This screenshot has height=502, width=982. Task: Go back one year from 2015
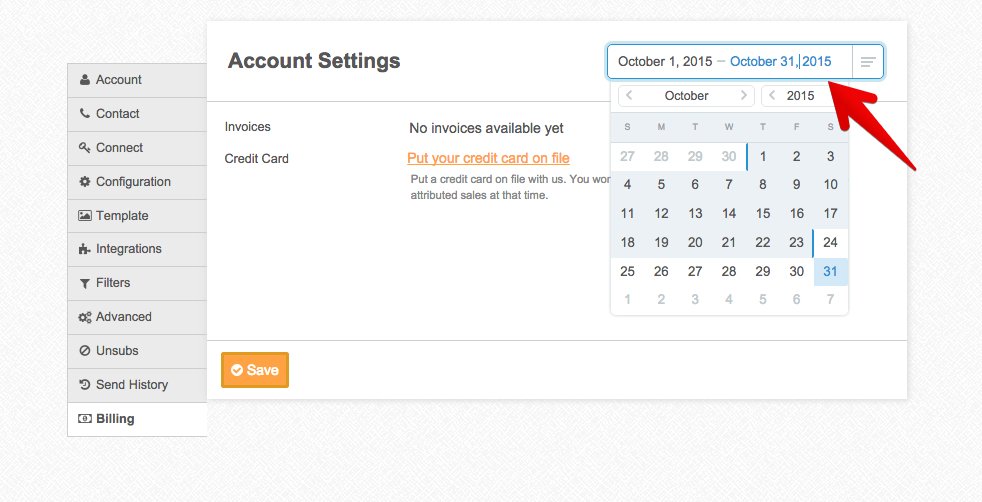(771, 96)
